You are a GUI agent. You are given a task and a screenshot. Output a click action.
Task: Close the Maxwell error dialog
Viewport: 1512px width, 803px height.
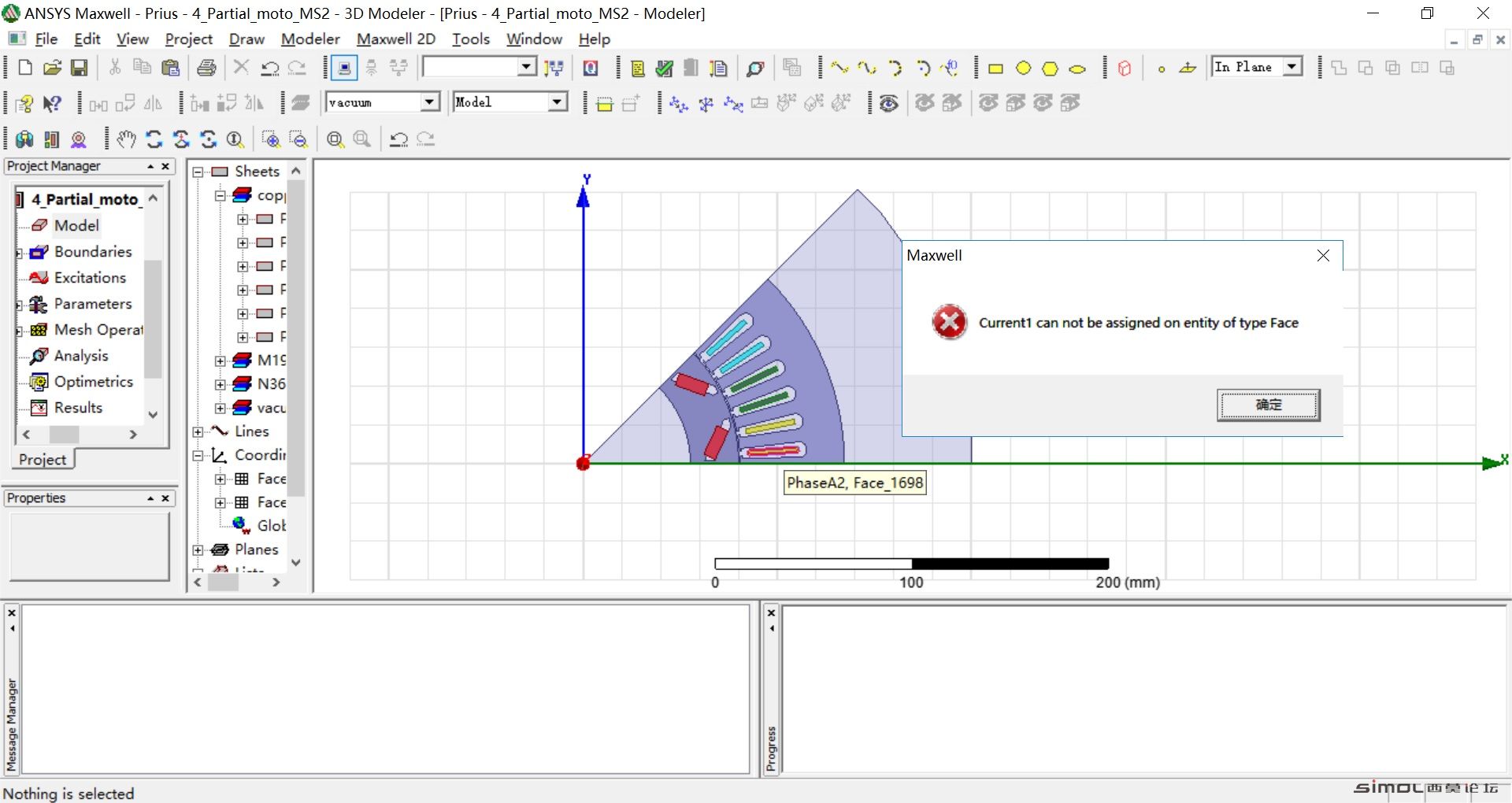click(x=1323, y=255)
